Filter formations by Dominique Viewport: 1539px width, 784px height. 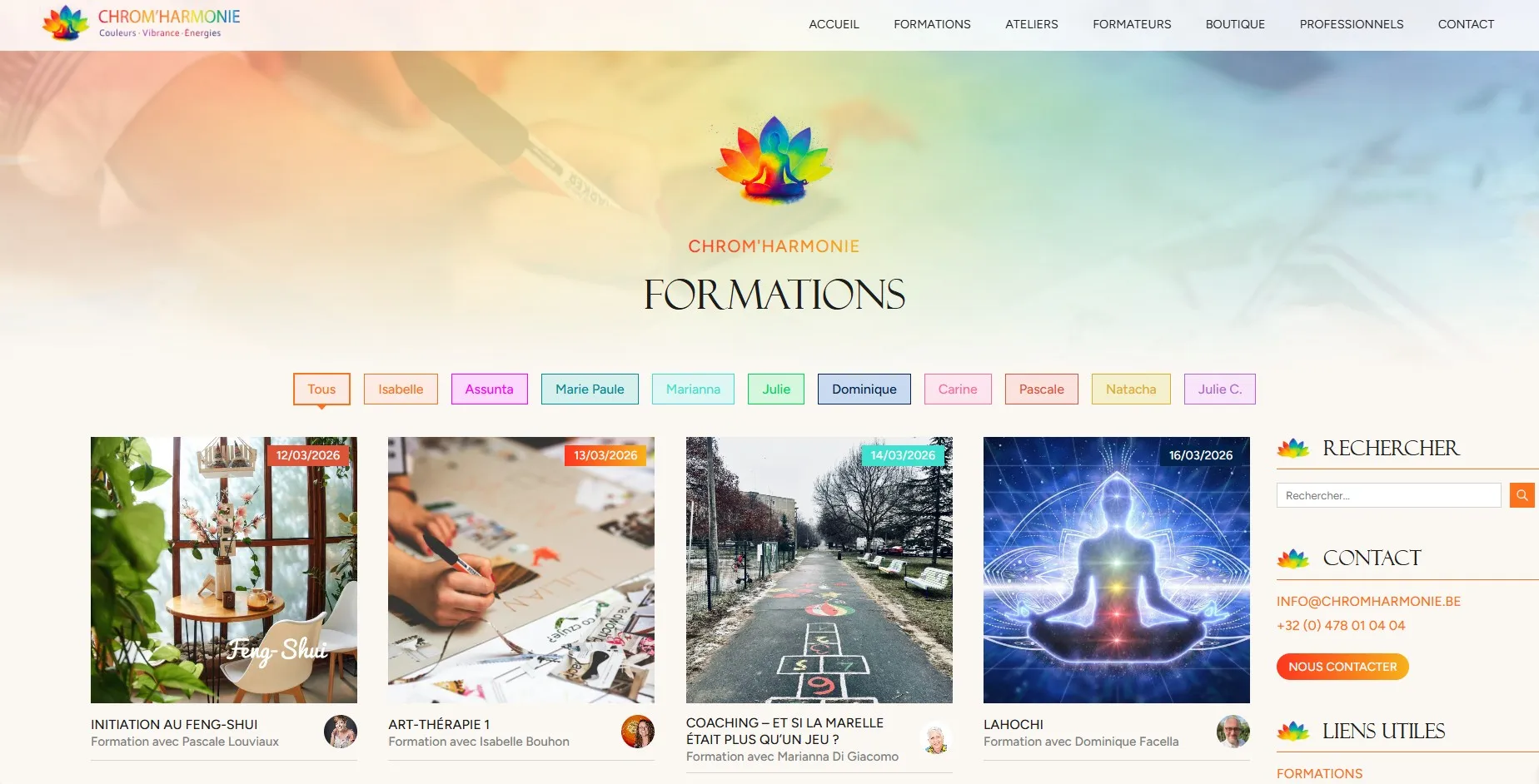[864, 389]
